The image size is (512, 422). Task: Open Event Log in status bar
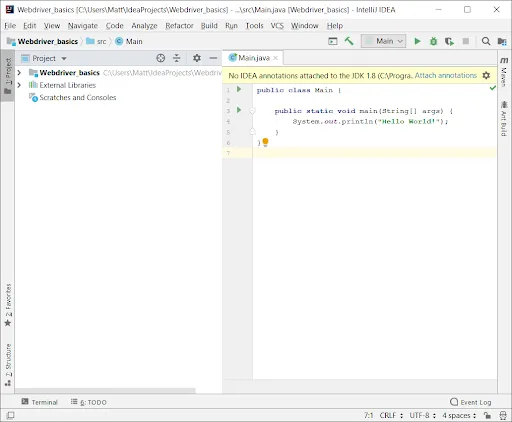tap(471, 402)
